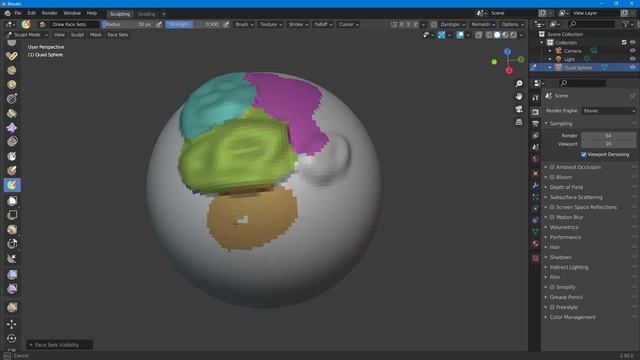This screenshot has height=360, width=640.
Task: Open the Window menu
Action: pos(72,13)
